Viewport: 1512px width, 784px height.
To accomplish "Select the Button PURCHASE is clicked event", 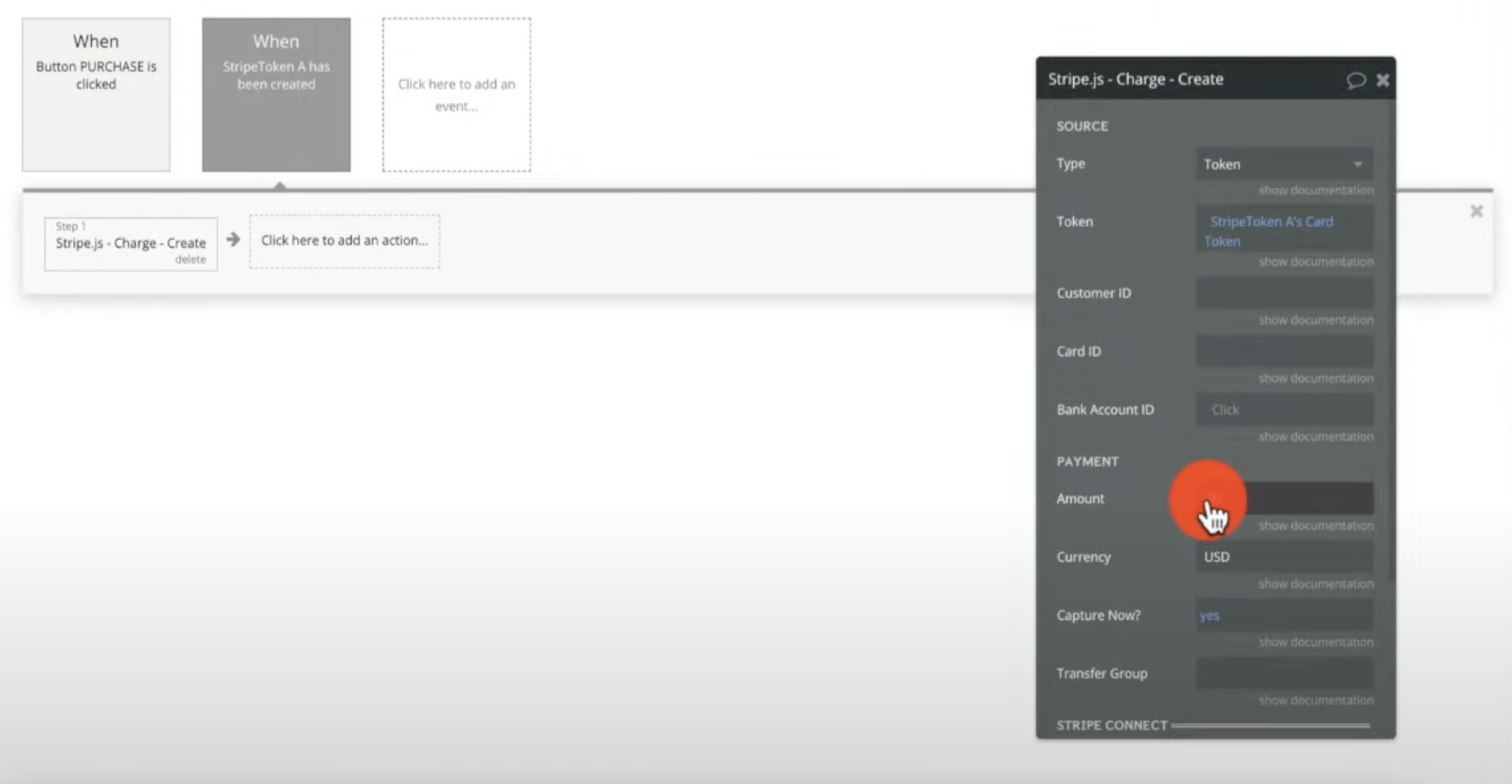I will click(x=96, y=94).
